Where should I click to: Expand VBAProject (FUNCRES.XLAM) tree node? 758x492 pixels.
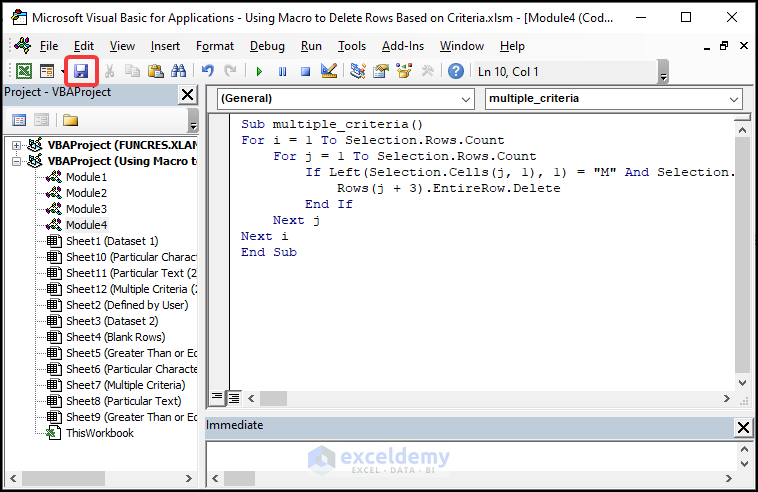(16, 145)
